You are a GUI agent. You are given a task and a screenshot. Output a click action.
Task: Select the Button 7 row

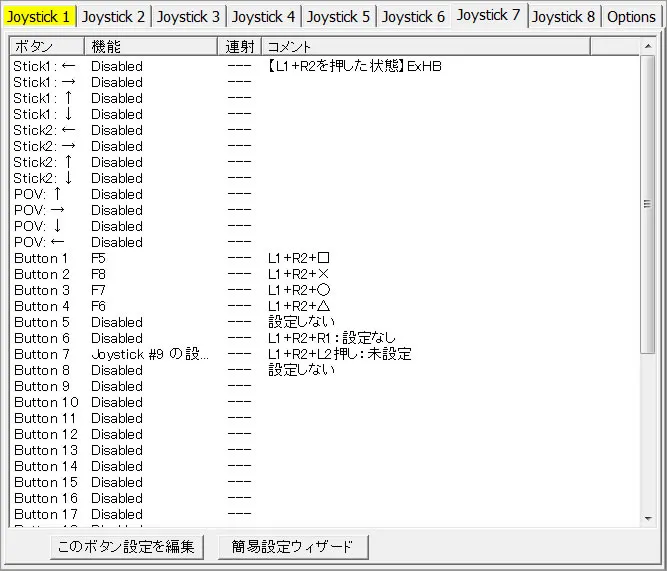click(324, 354)
